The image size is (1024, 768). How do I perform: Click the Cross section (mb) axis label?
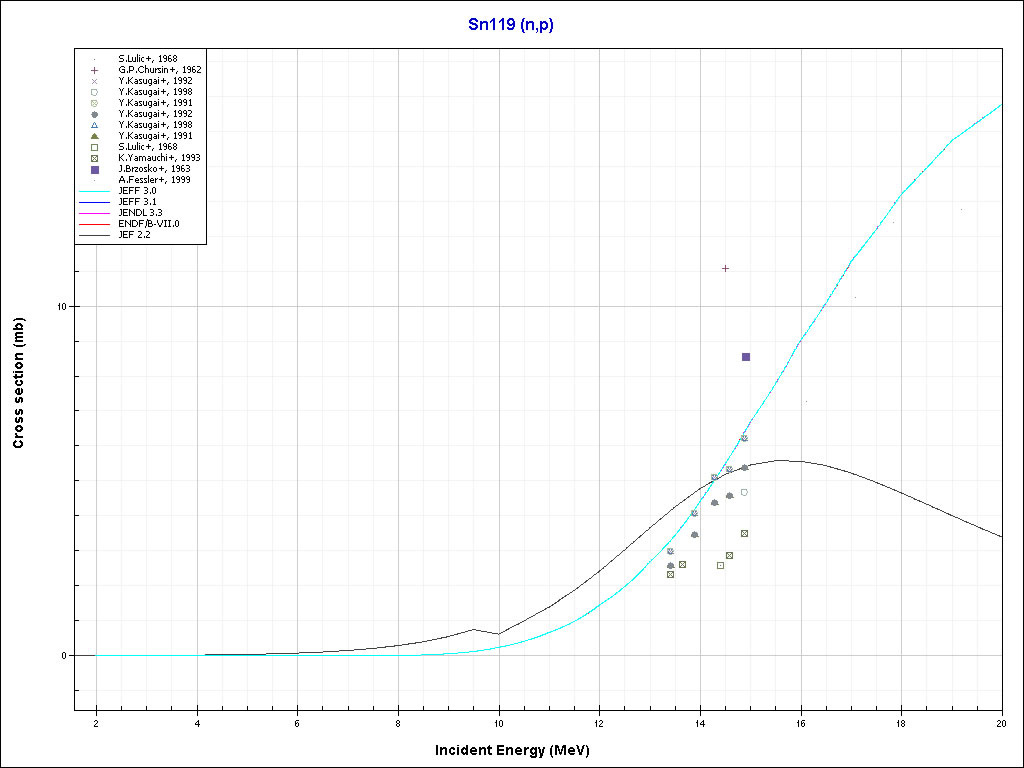tap(18, 383)
